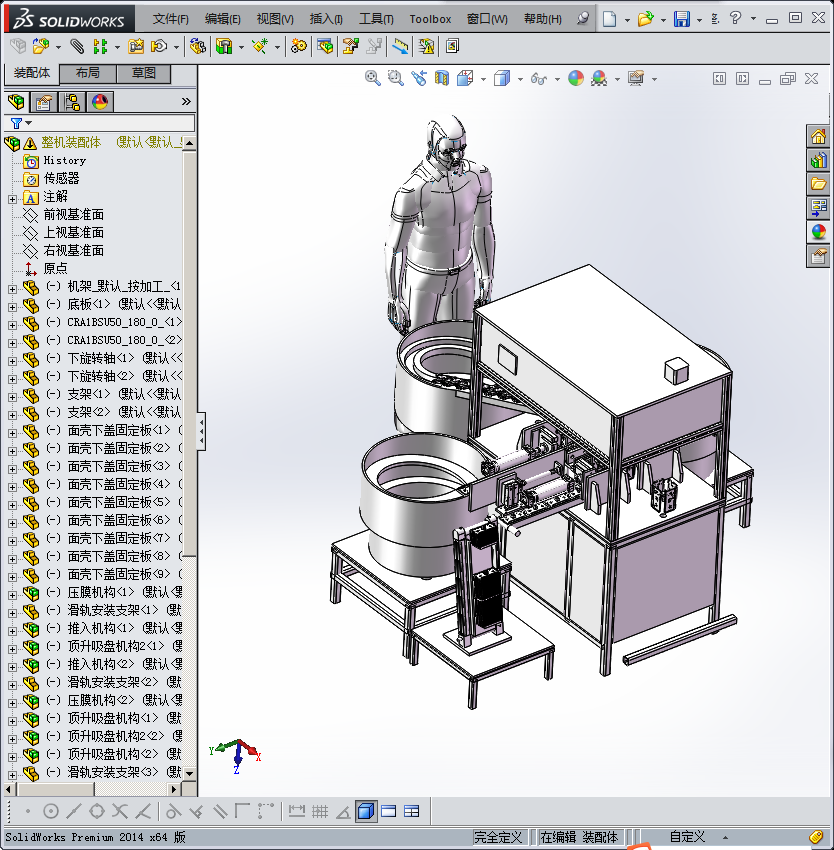This screenshot has height=850, width=834.
Task: Open the 工具(T) menu
Action: (376, 19)
